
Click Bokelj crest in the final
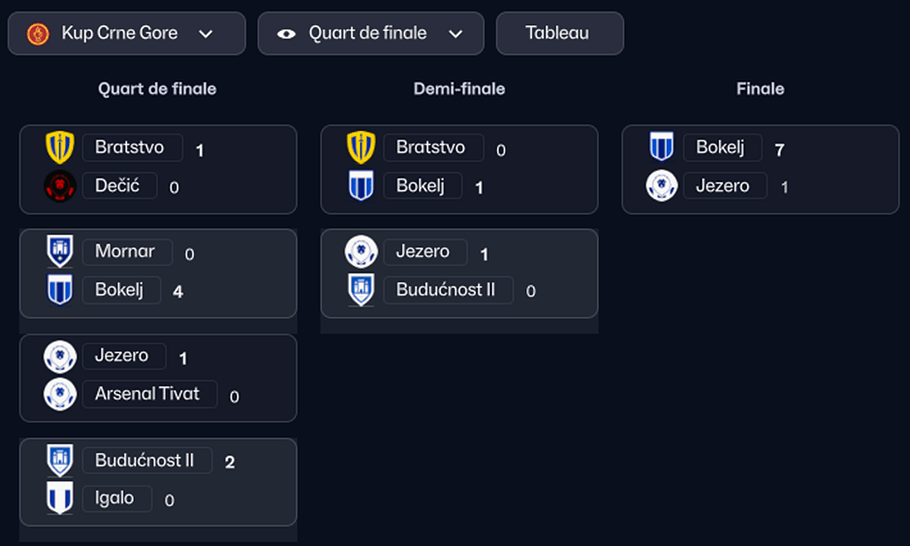tap(662, 147)
